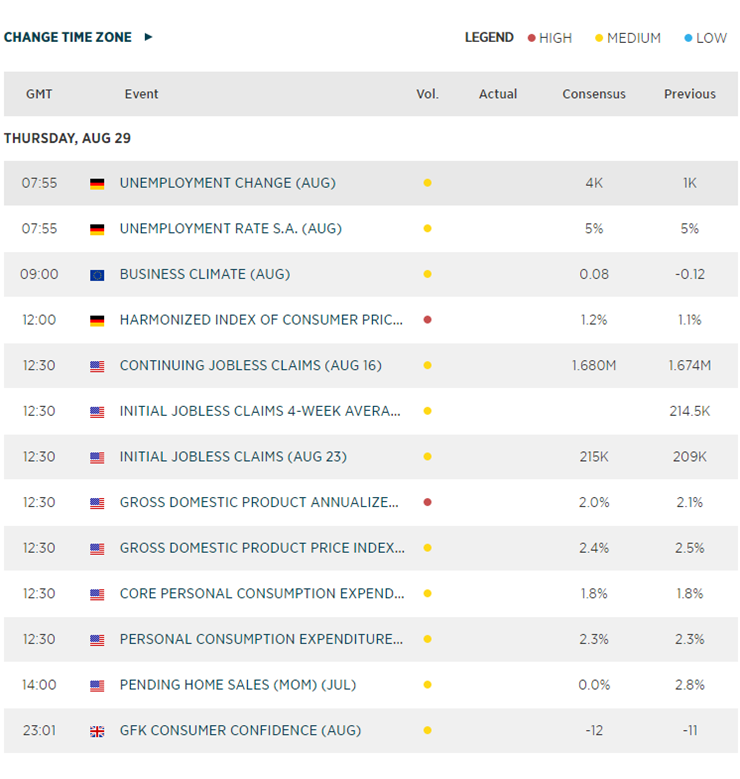Click the Thursday, Aug 29 date heading
The height and width of the screenshot is (779, 740).
point(67,138)
